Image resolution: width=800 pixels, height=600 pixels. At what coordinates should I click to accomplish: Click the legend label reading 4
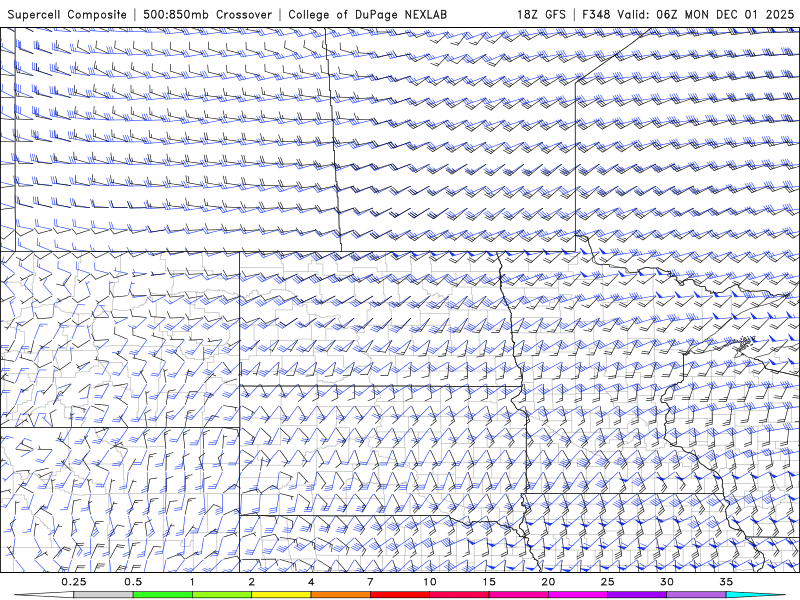pyautogui.click(x=311, y=582)
